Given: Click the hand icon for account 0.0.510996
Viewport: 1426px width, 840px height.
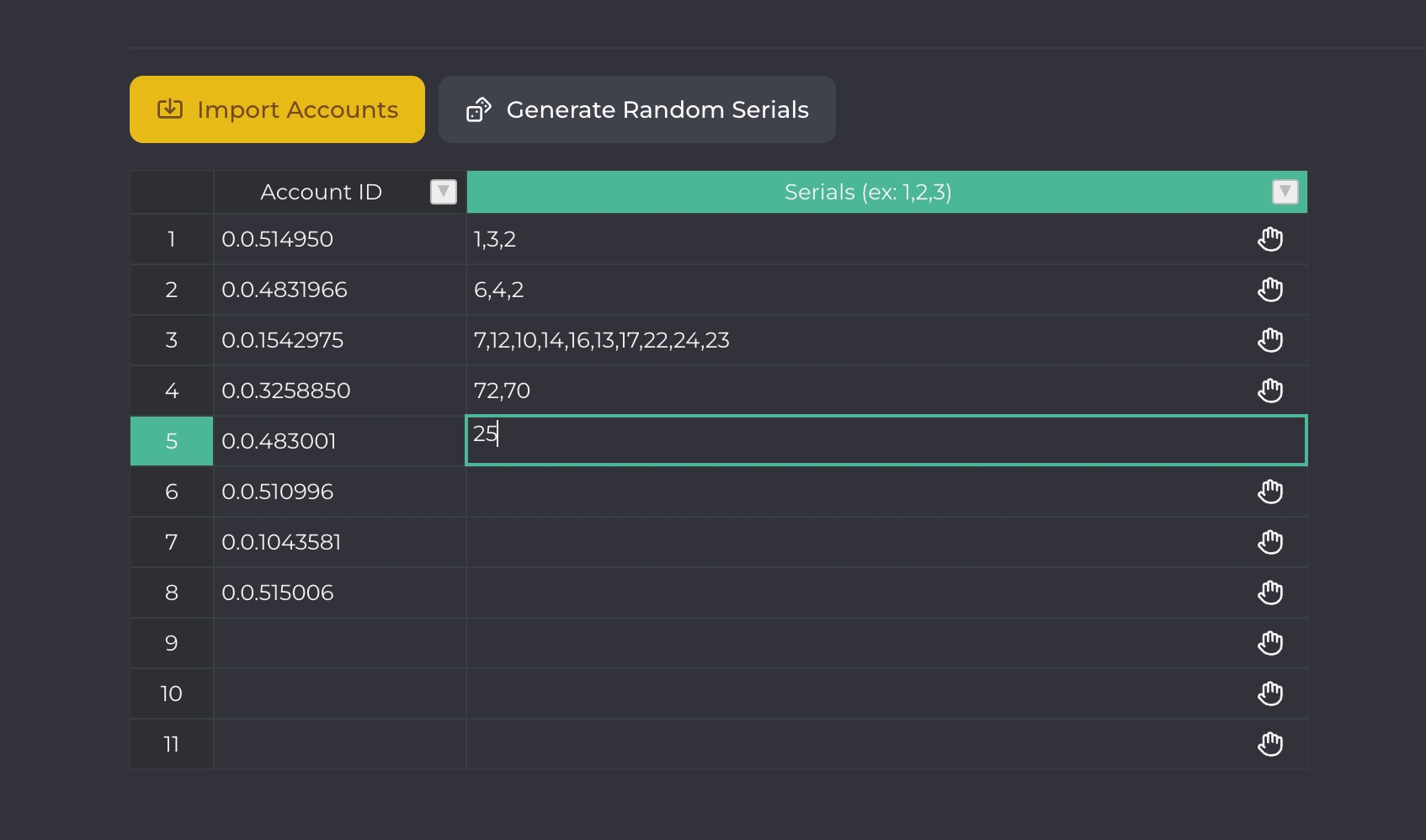Looking at the screenshot, I should pyautogui.click(x=1269, y=492).
